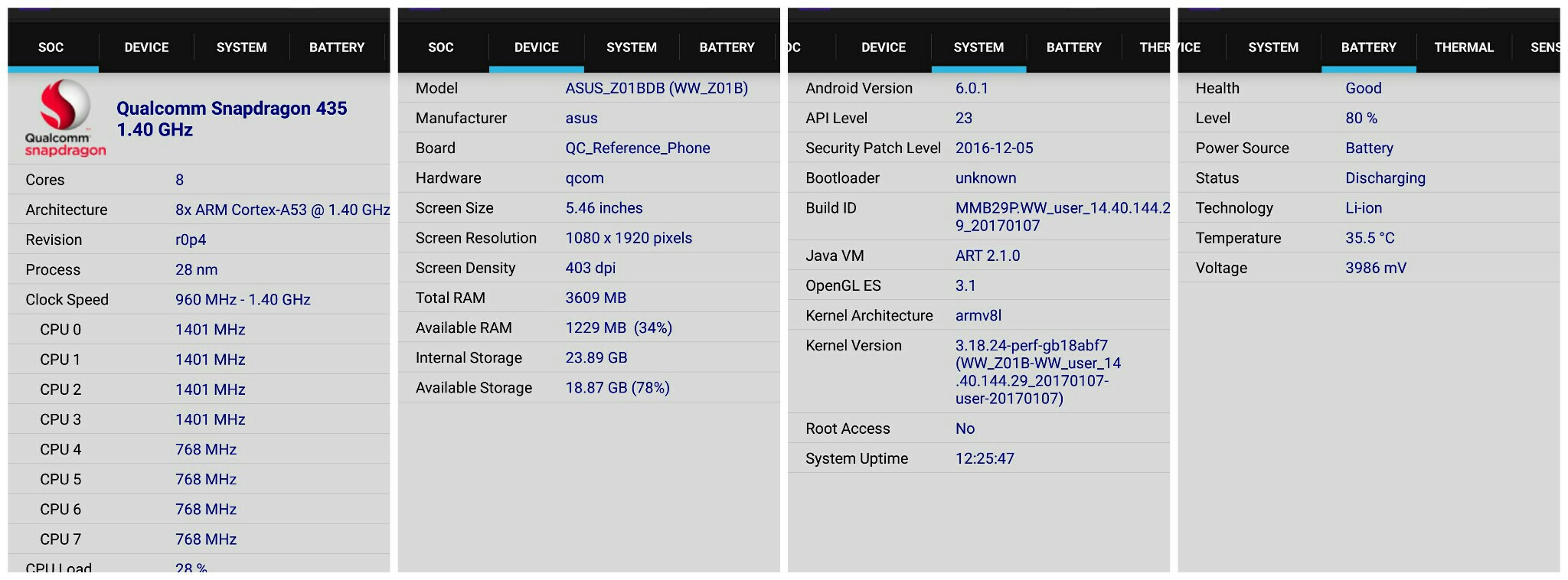This screenshot has width=1568, height=580.
Task: Select the Status value 'Discharging'
Action: click(x=1385, y=178)
